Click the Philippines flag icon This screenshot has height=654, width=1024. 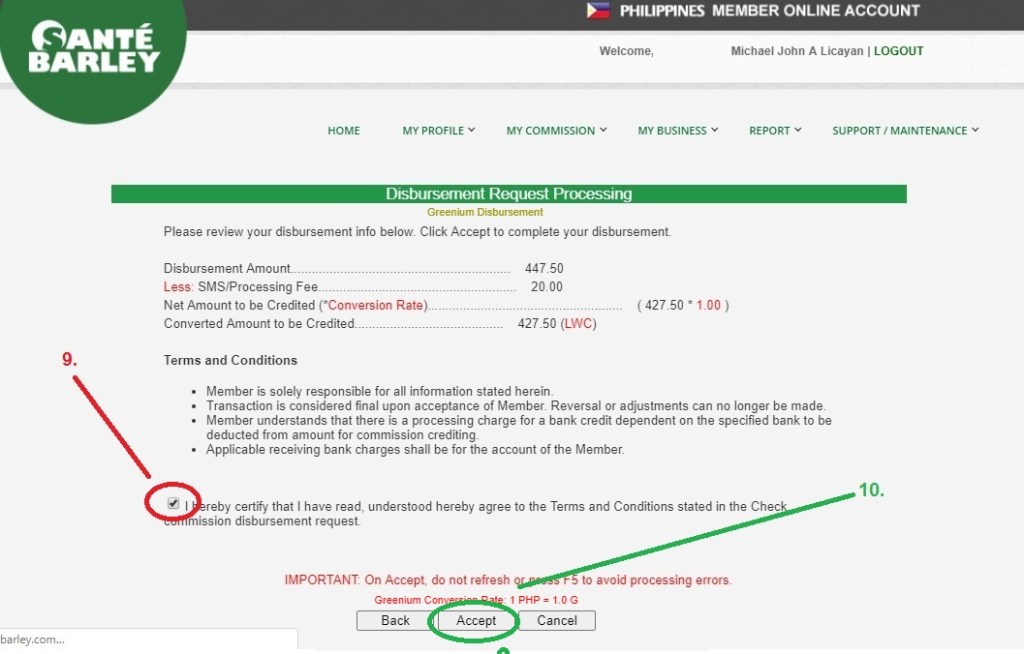(x=598, y=11)
